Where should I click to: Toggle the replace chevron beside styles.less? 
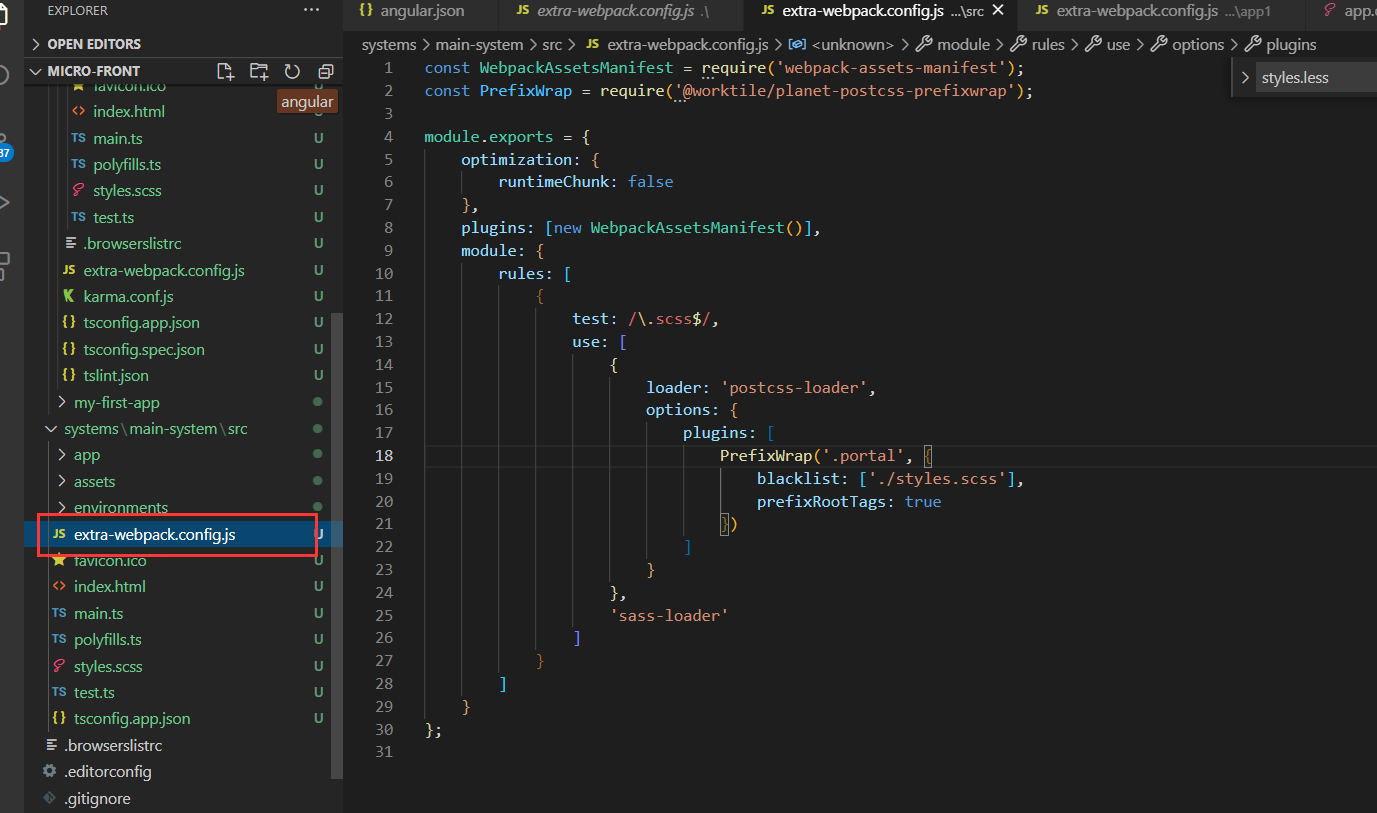(x=1244, y=78)
